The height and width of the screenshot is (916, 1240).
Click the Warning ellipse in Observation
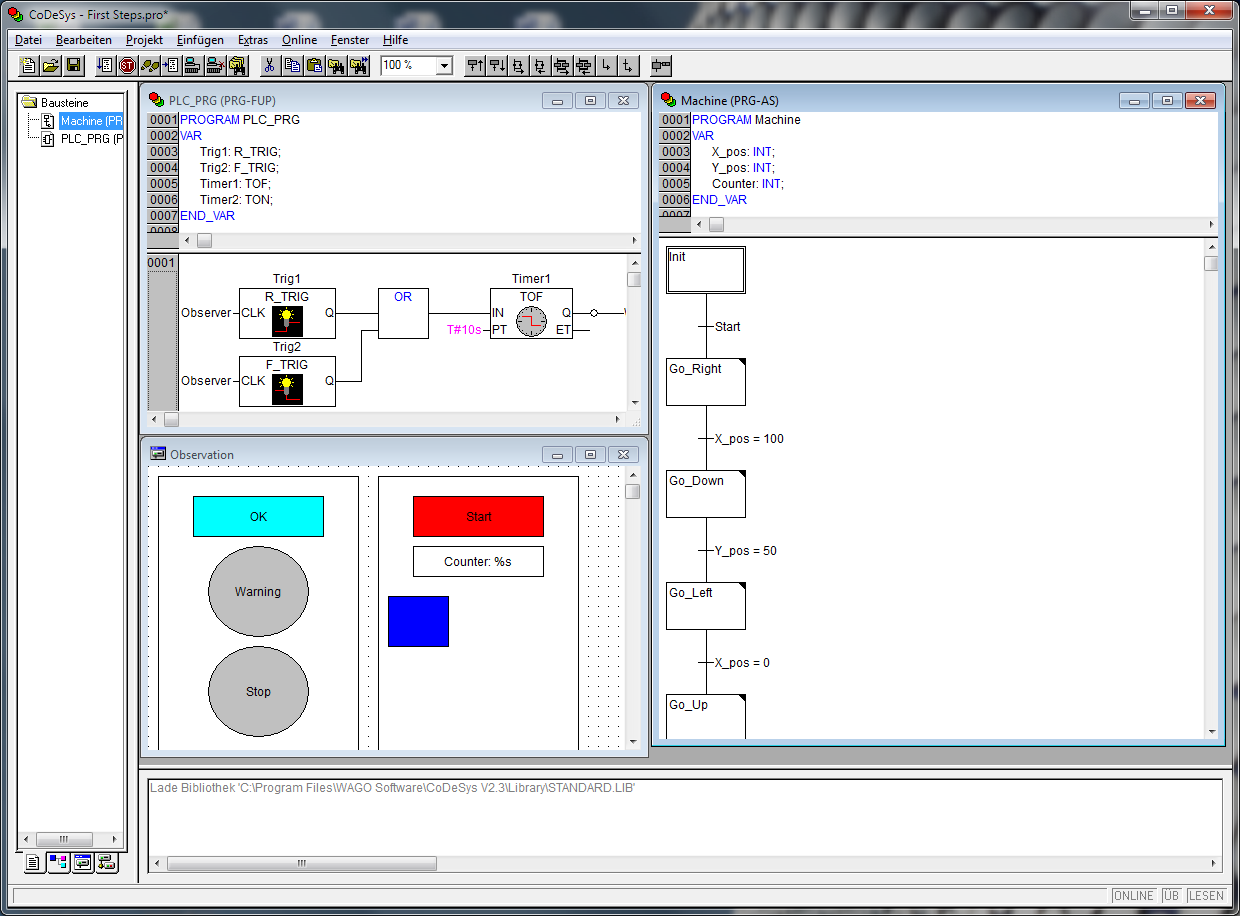pyautogui.click(x=258, y=591)
